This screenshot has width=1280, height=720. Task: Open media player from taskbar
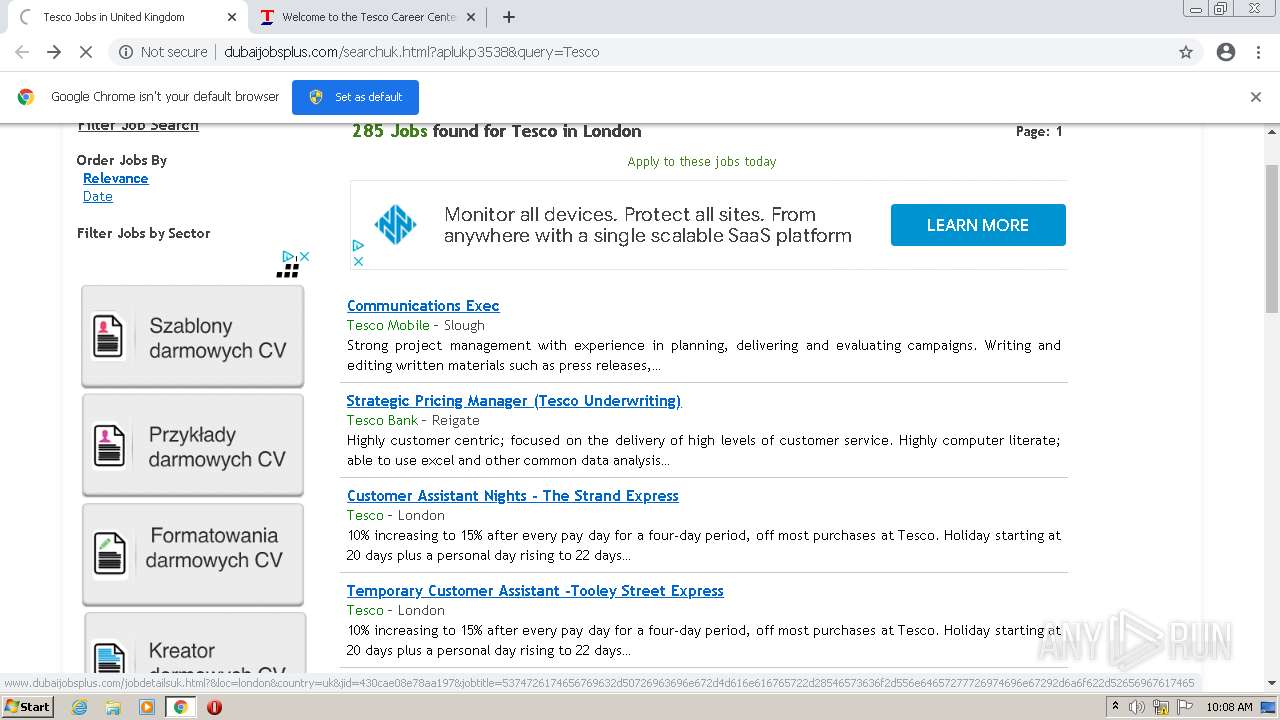tap(147, 707)
